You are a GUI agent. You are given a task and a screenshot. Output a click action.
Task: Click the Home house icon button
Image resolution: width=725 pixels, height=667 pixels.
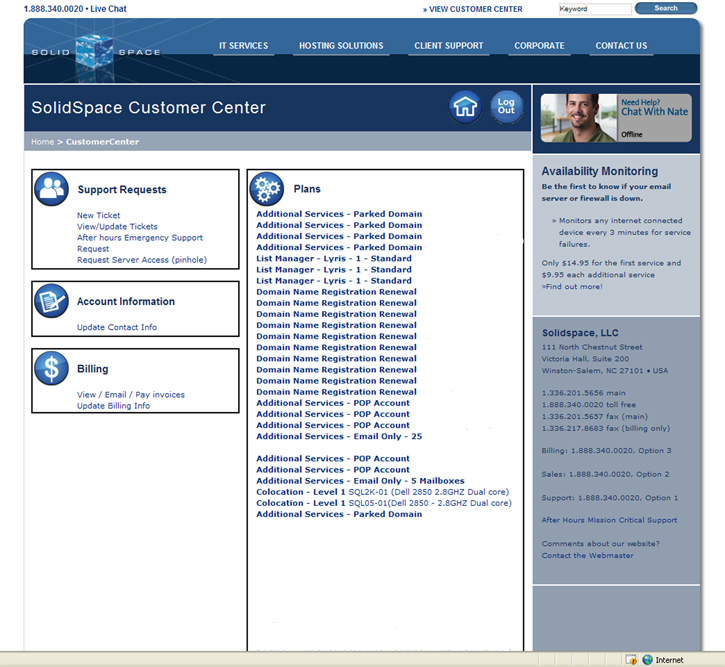click(x=465, y=107)
